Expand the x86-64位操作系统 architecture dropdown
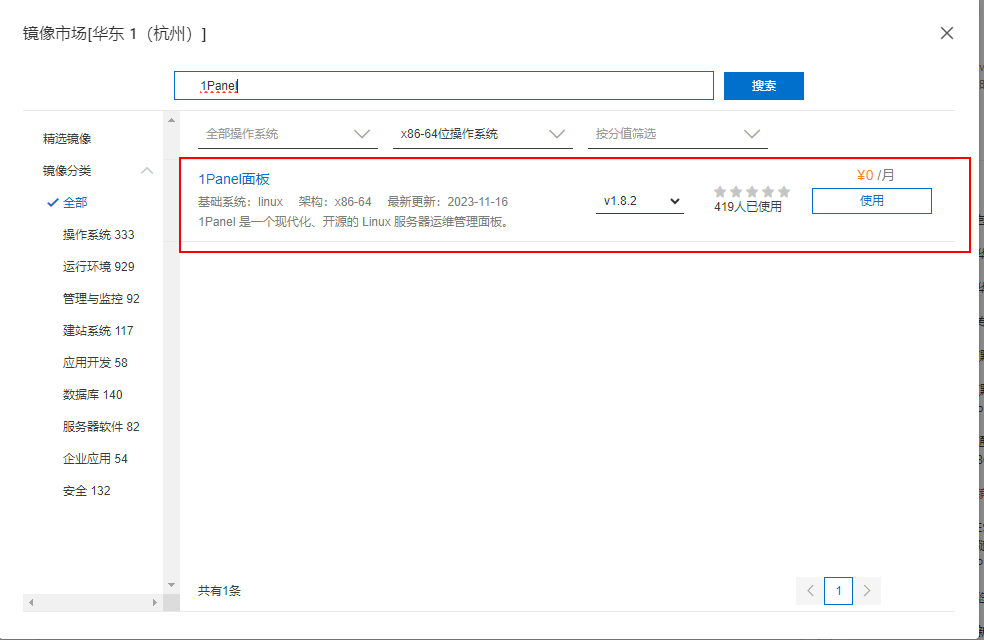The image size is (984, 640). 482,134
